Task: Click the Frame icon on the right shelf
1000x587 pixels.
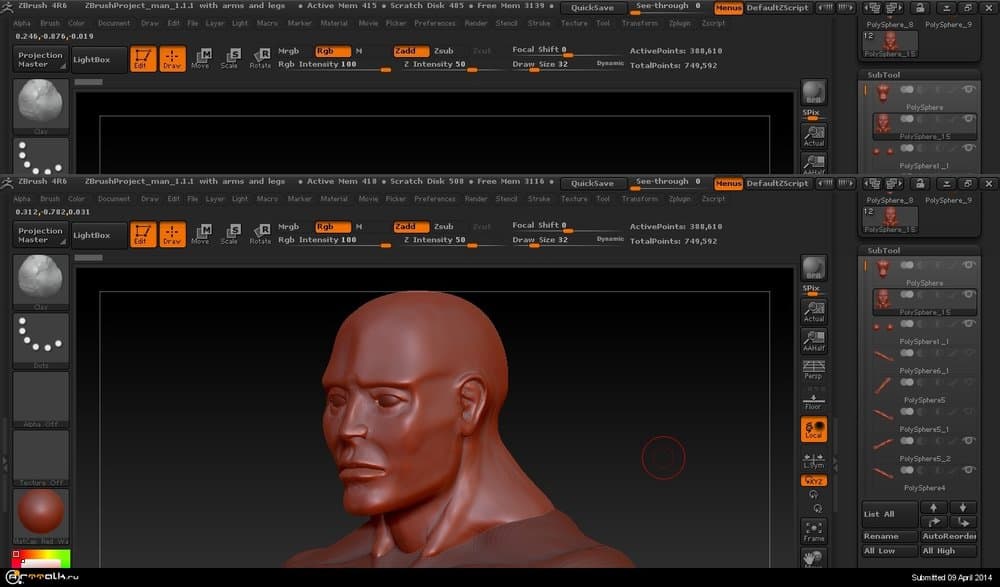Action: coord(813,530)
